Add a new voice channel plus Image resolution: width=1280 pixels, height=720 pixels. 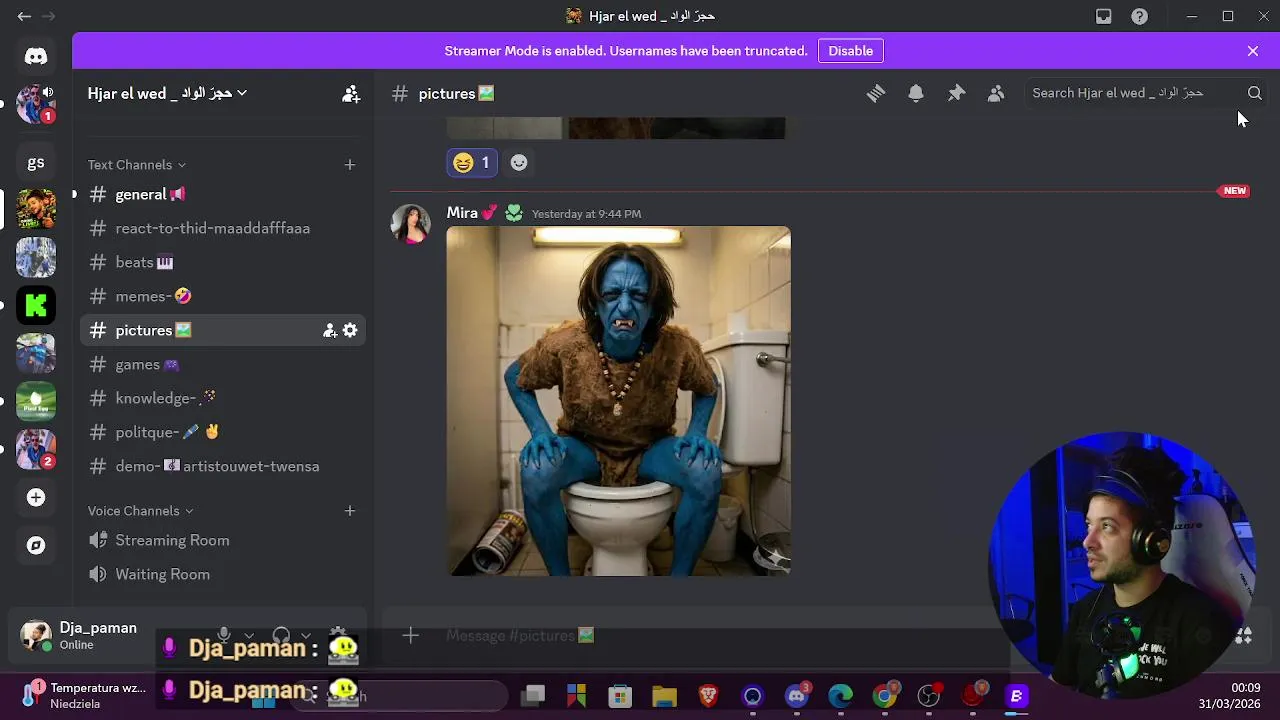(x=350, y=510)
